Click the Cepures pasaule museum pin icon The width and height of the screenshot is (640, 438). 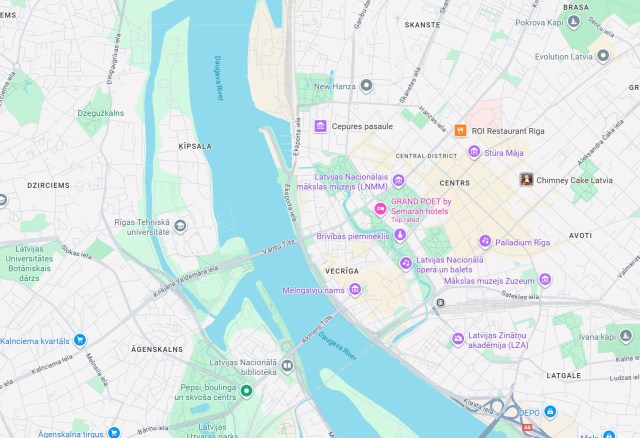pos(320,127)
